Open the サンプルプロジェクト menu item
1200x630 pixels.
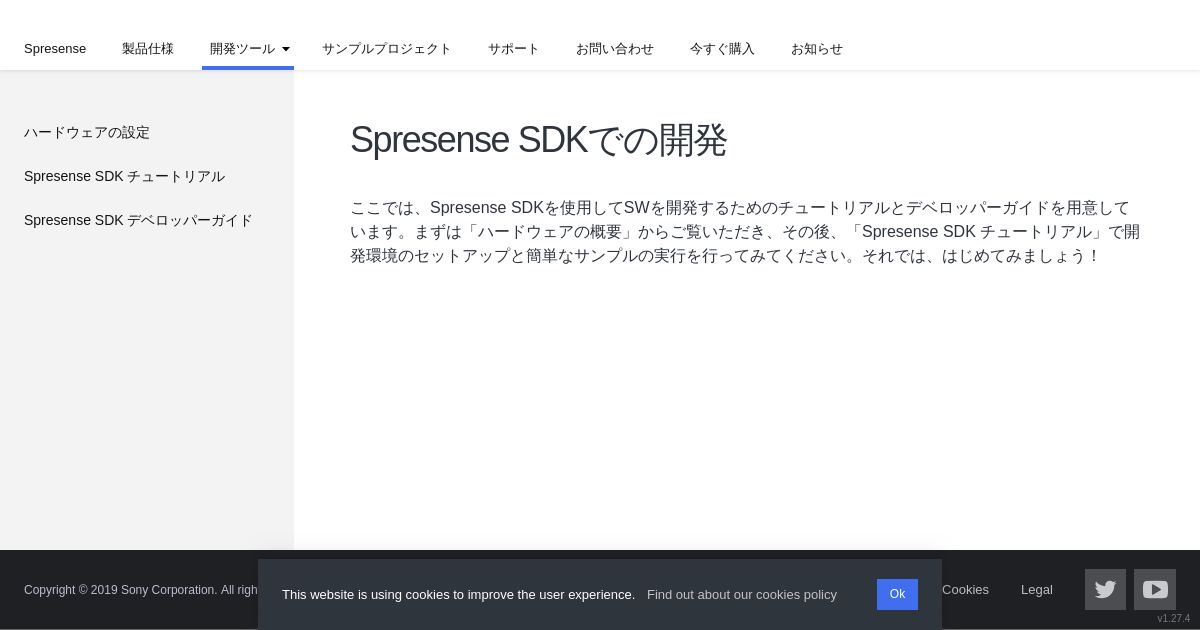pos(387,48)
